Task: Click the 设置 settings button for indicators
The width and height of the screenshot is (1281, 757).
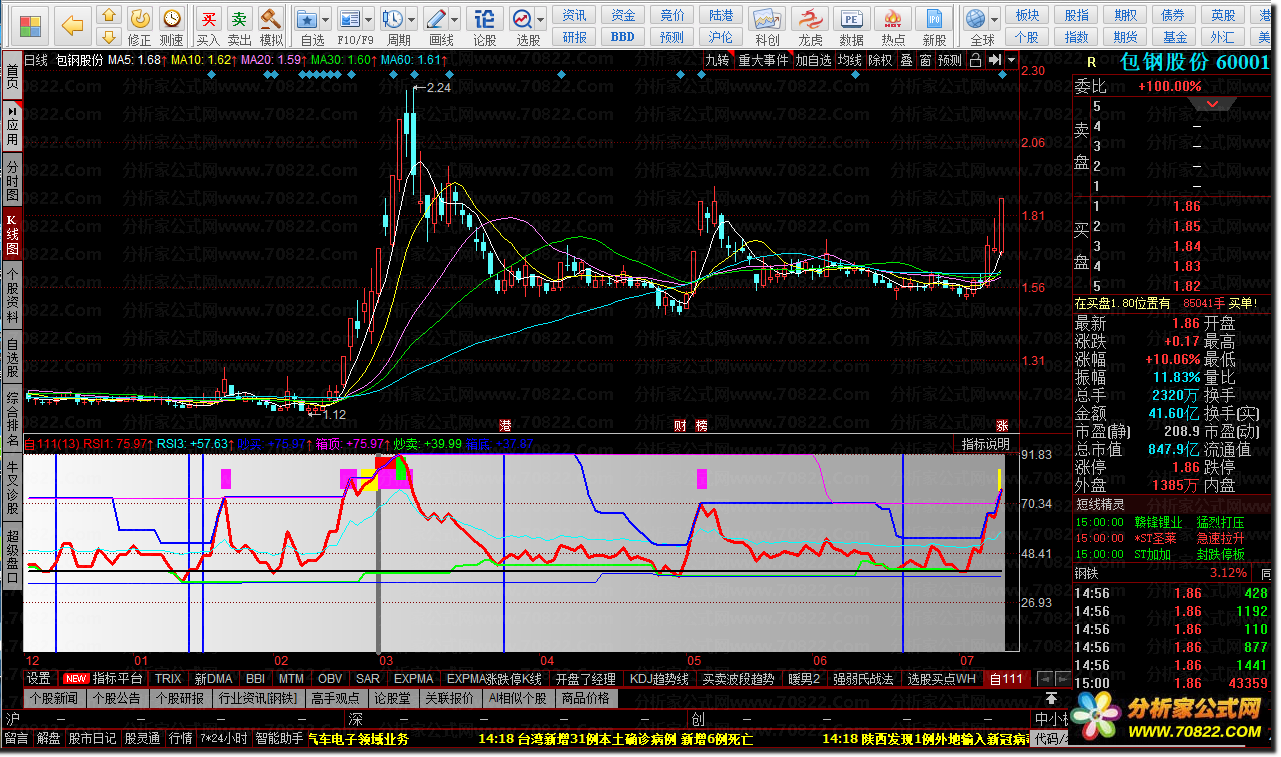Action: click(x=39, y=678)
